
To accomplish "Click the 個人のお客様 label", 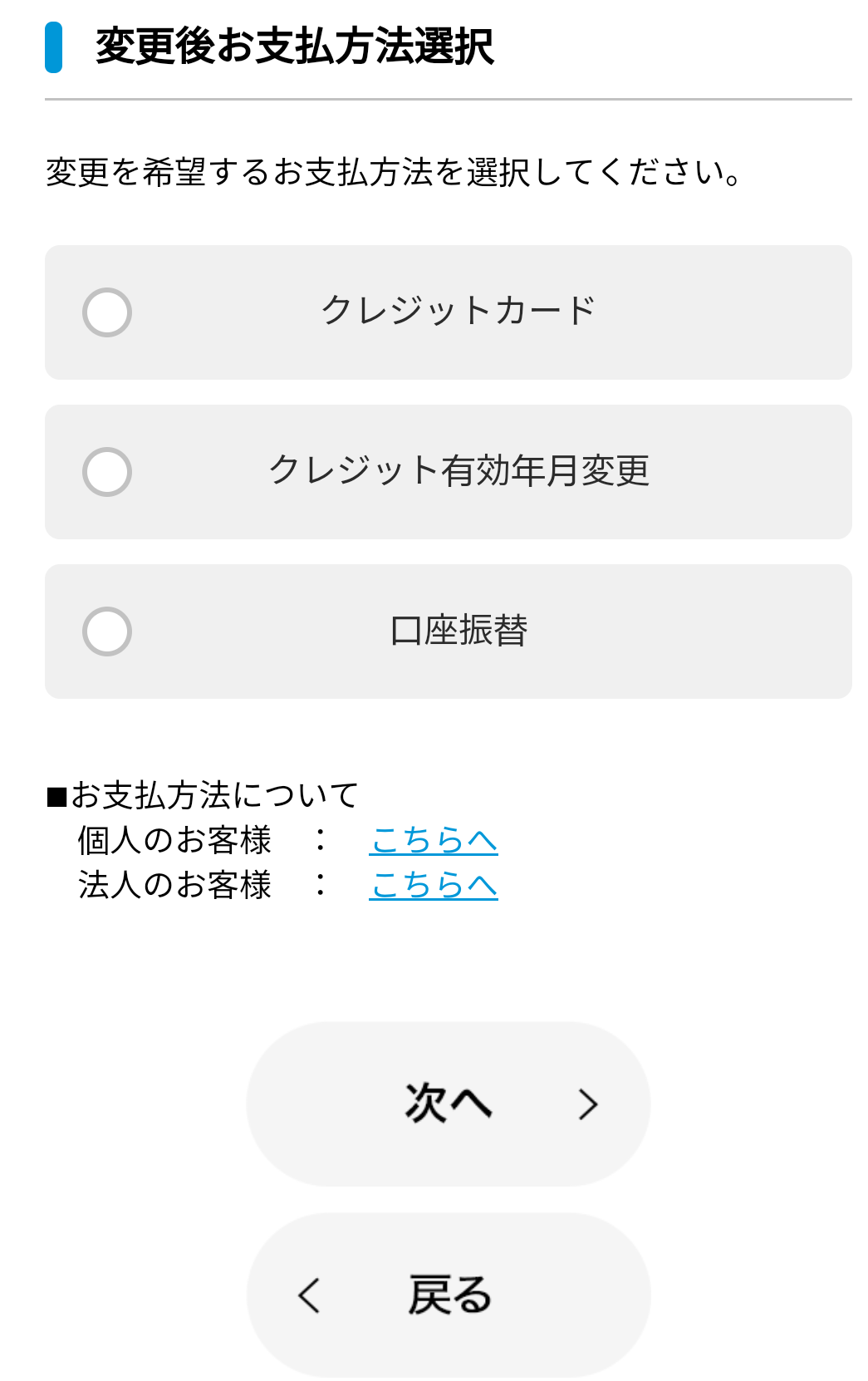I will click(x=174, y=840).
